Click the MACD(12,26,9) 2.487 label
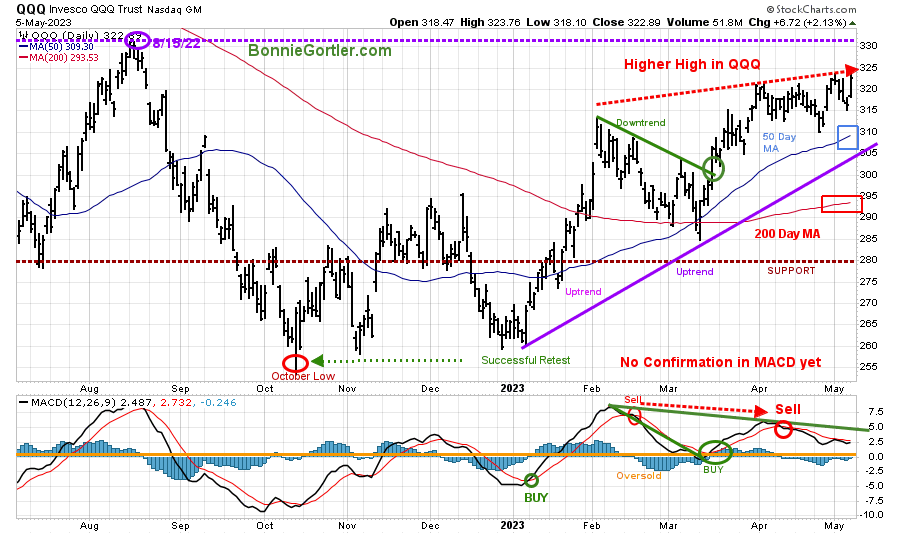The width and height of the screenshot is (900, 534). 86,403
